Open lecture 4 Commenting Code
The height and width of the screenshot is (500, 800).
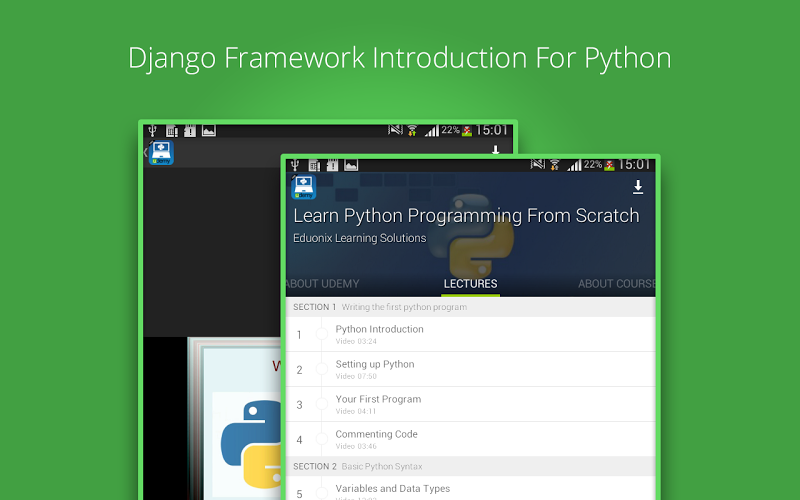(470, 439)
